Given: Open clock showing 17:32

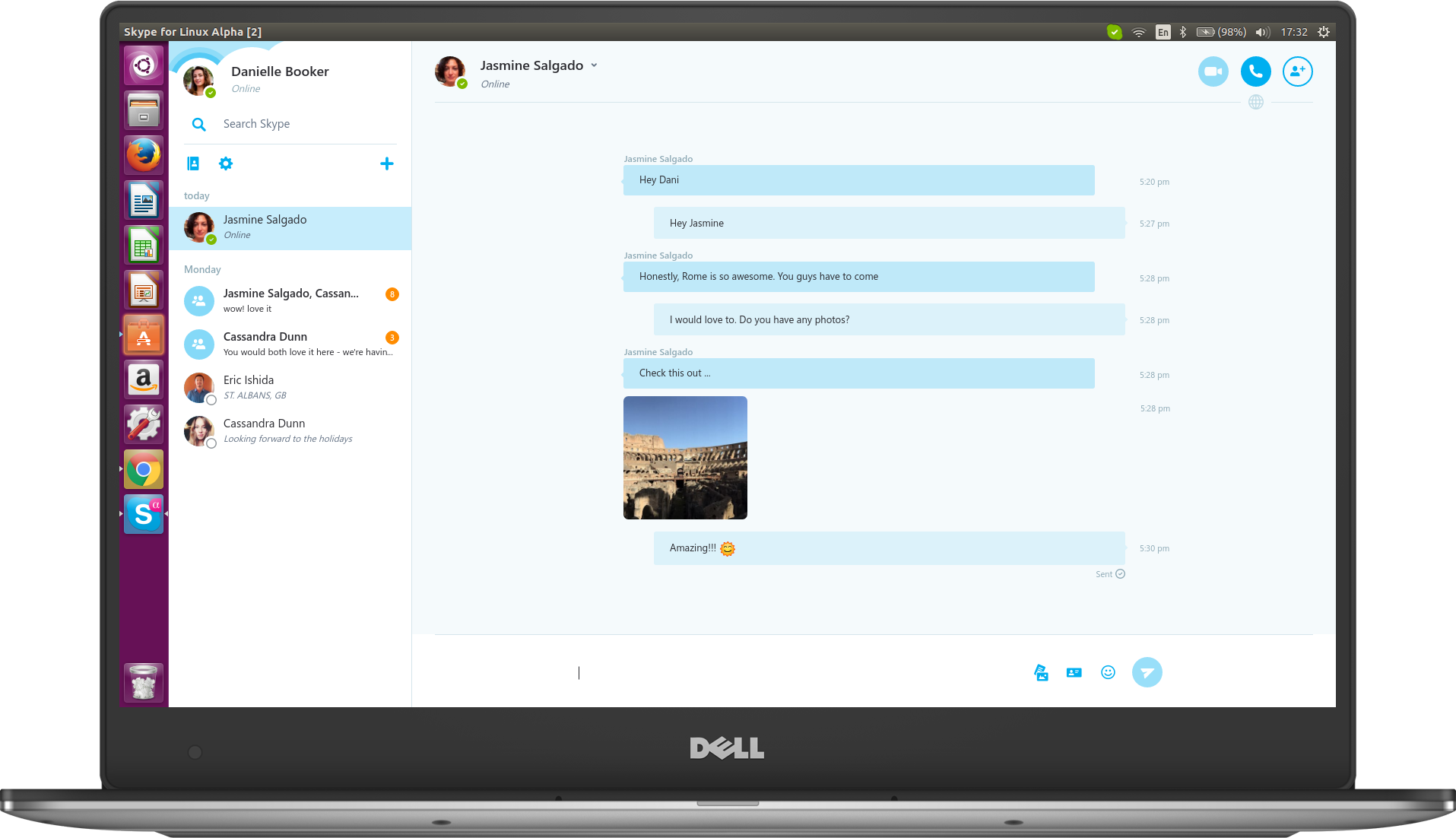Looking at the screenshot, I should (1293, 32).
